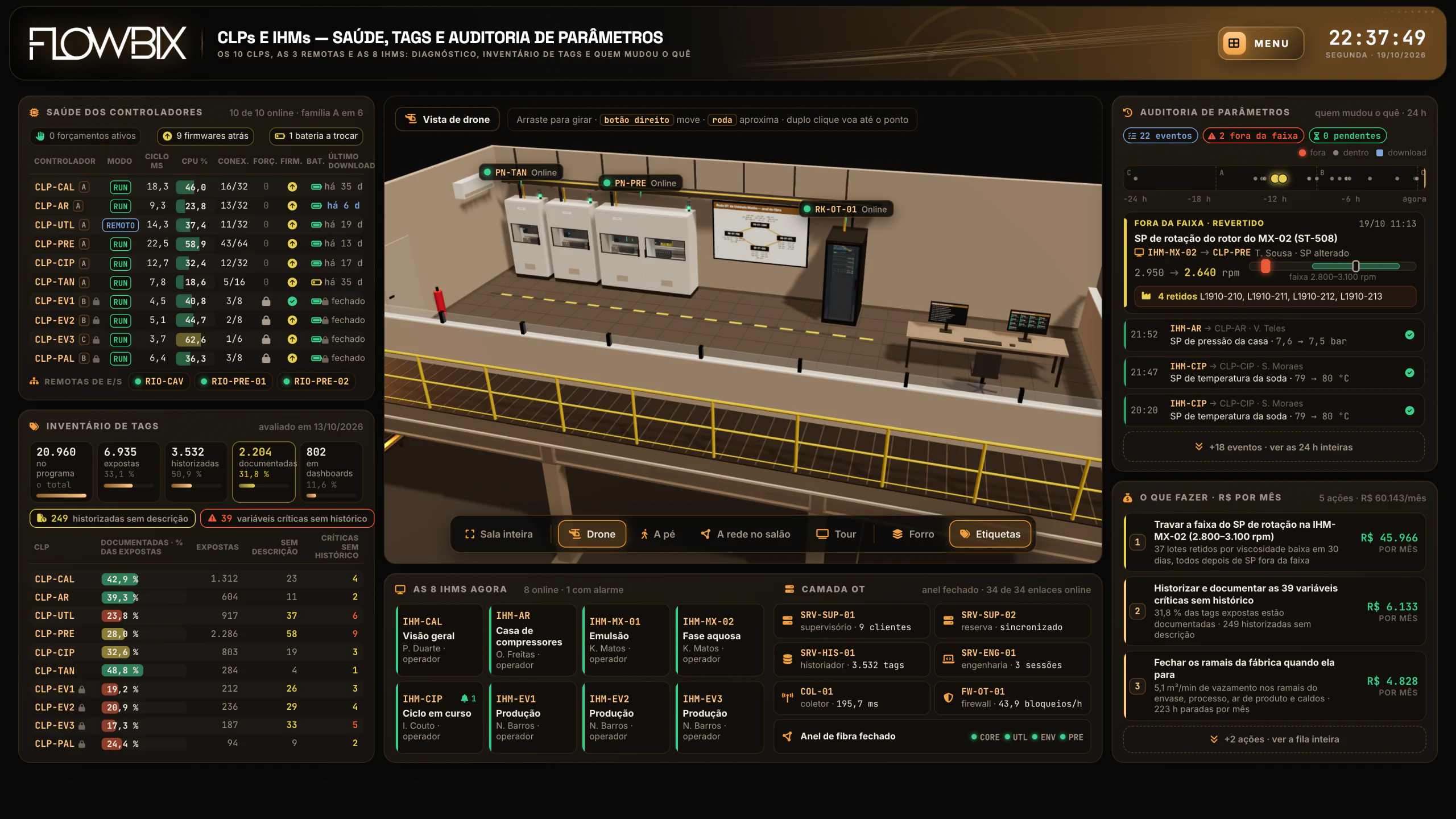Toggle the 2 fora da faixa filter
This screenshot has height=819, width=1456.
point(1253,136)
